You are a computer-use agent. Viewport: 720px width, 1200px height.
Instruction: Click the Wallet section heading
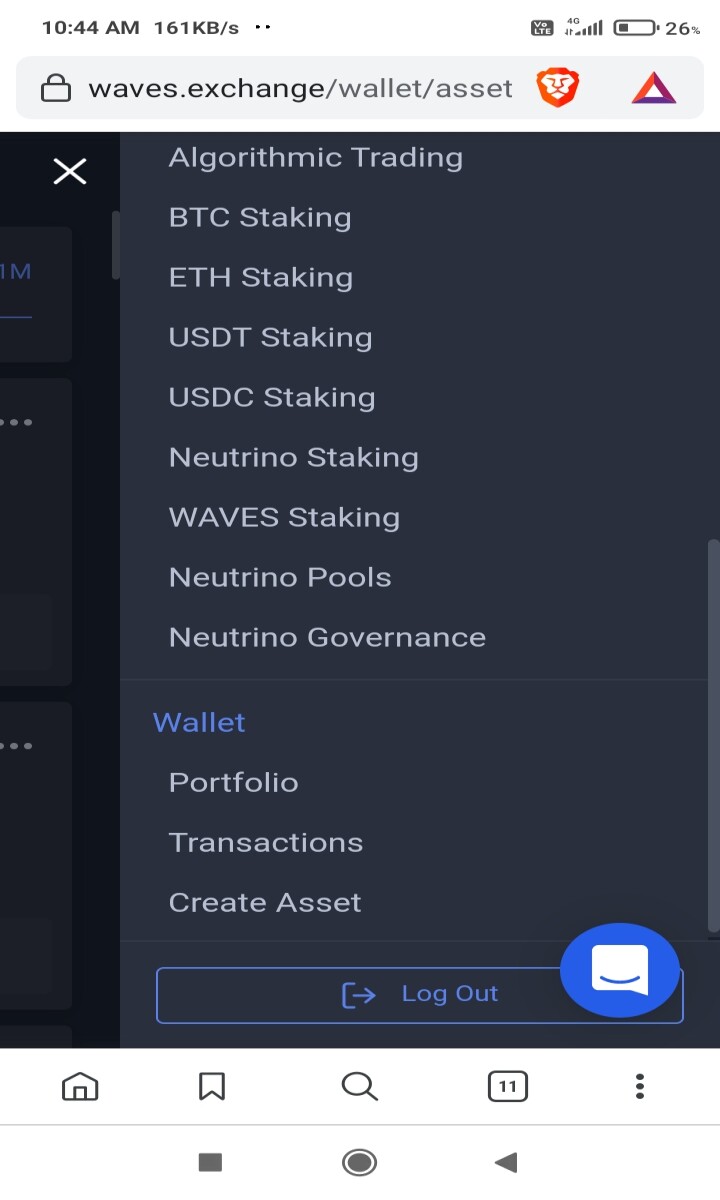click(199, 722)
